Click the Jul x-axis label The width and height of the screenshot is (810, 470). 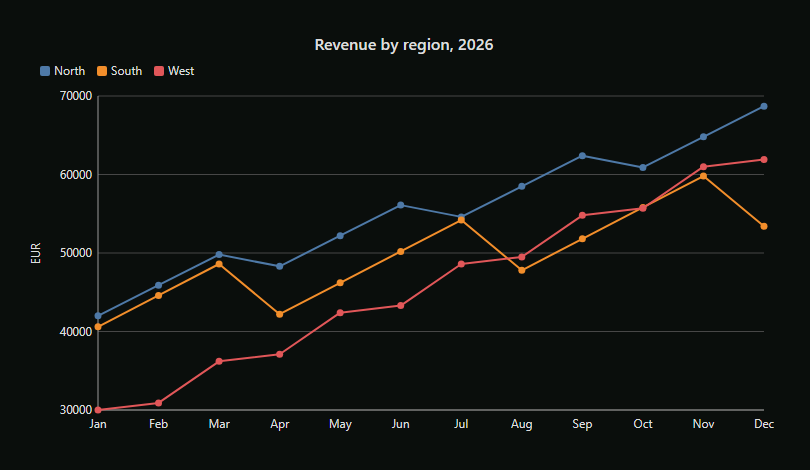tap(461, 424)
